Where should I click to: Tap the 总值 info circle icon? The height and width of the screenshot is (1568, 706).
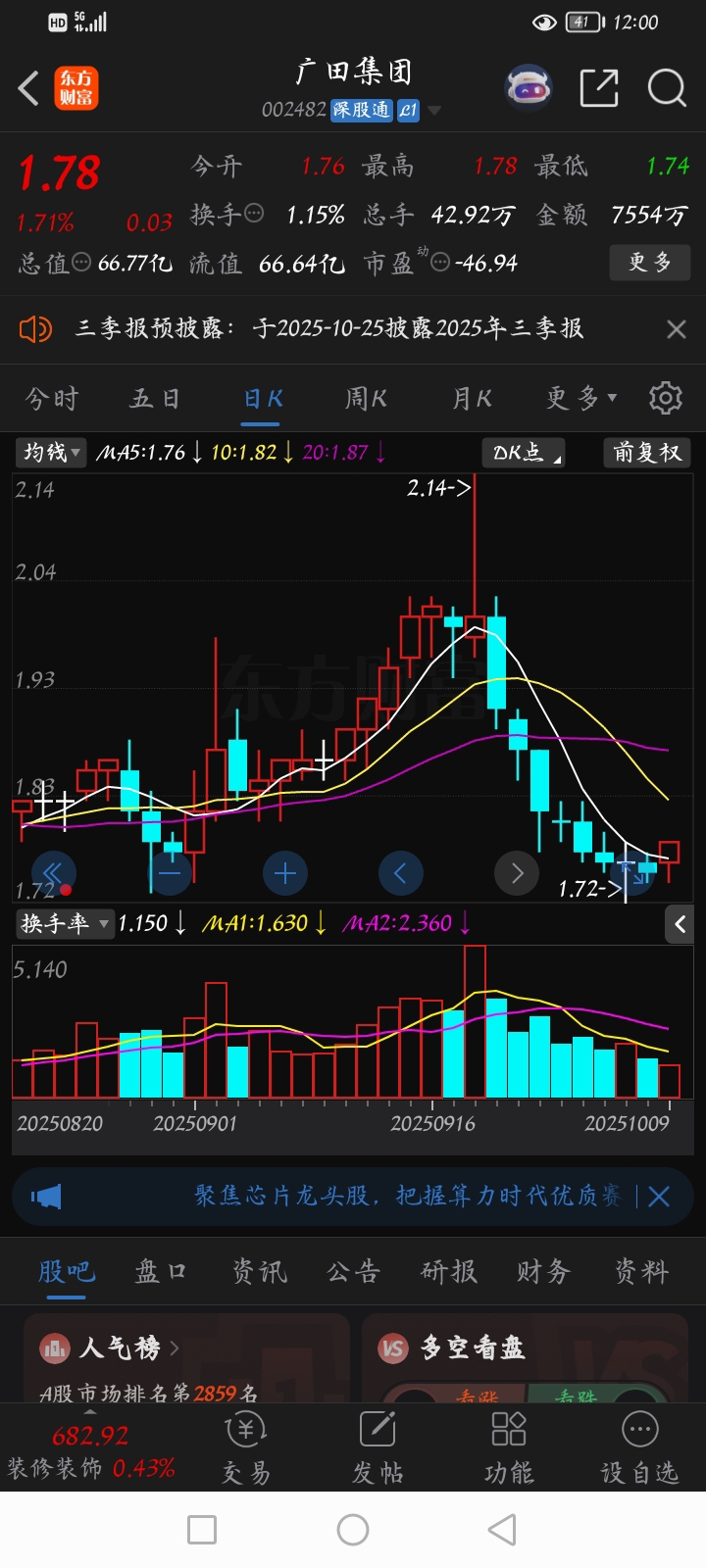[x=81, y=262]
